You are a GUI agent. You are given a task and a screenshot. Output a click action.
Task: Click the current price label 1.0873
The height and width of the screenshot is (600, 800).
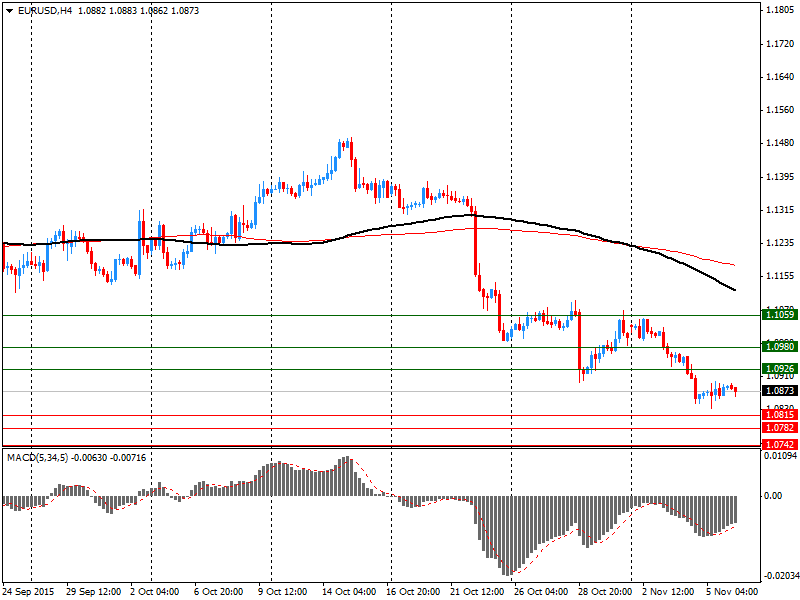(780, 391)
